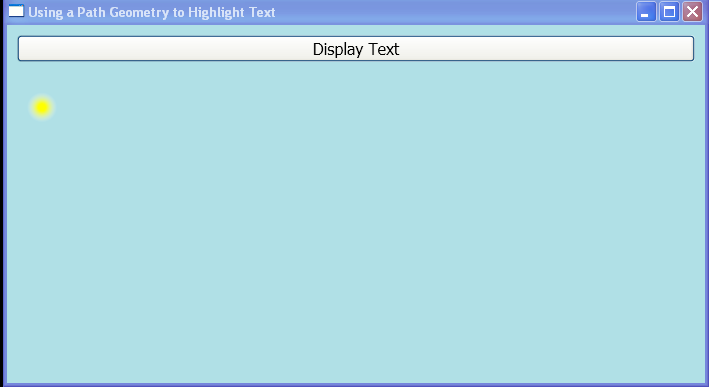Click the yellow glowing dot

pyautogui.click(x=42, y=107)
